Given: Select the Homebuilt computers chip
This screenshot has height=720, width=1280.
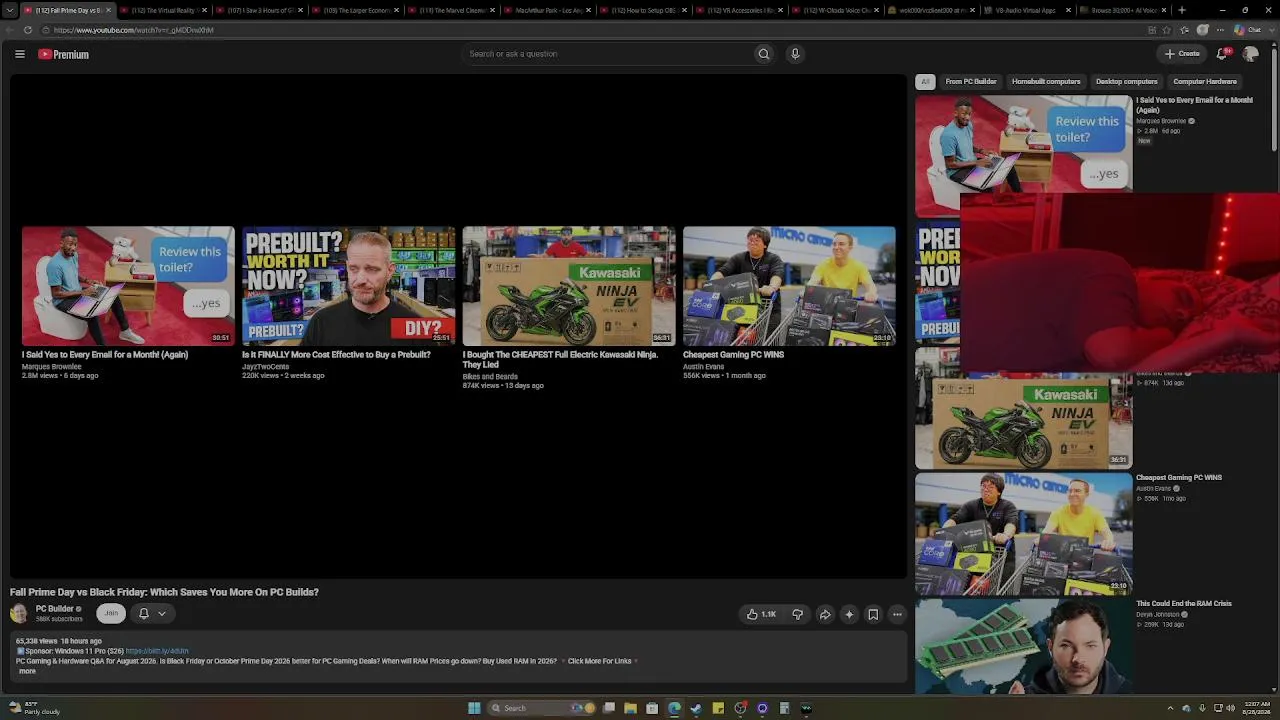Looking at the screenshot, I should pos(1046,82).
